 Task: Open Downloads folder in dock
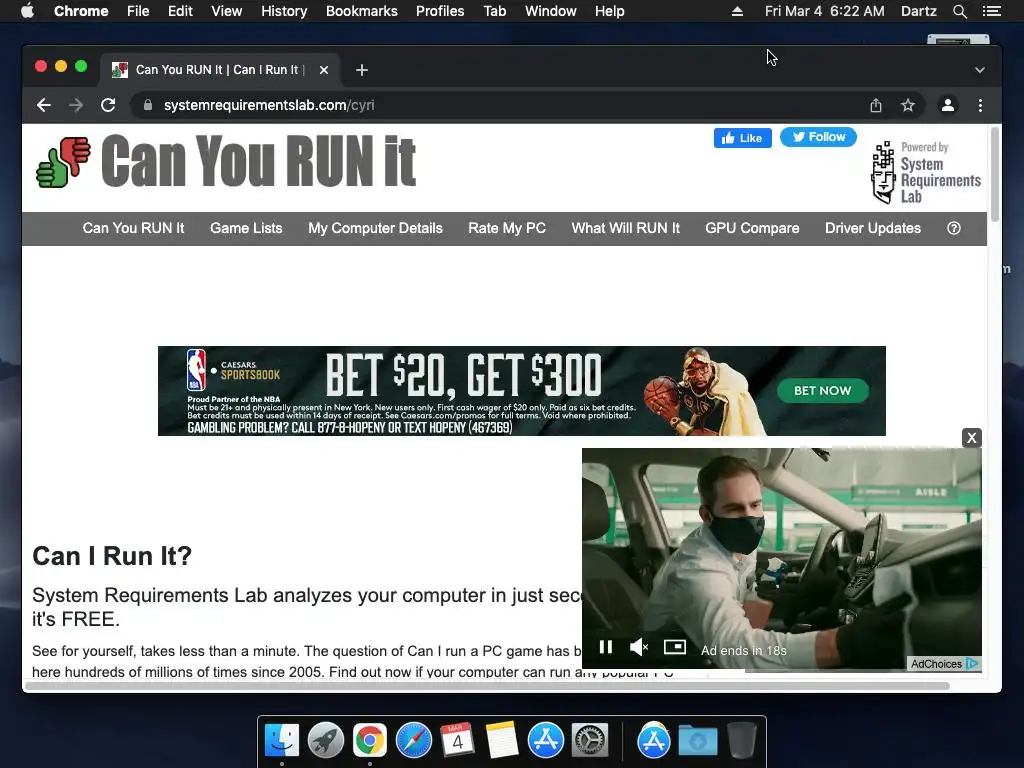tap(697, 741)
